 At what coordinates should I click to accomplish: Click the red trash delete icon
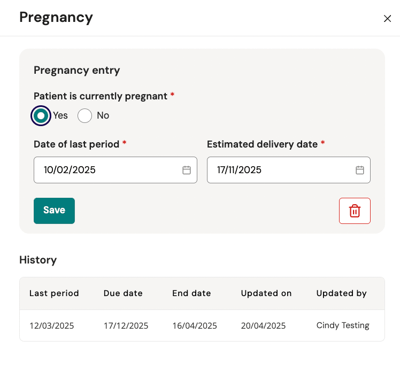point(355,211)
